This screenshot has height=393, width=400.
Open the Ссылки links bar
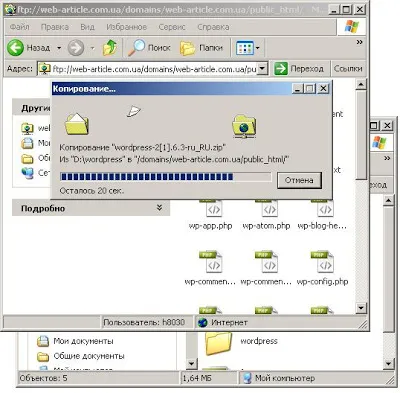348,69
